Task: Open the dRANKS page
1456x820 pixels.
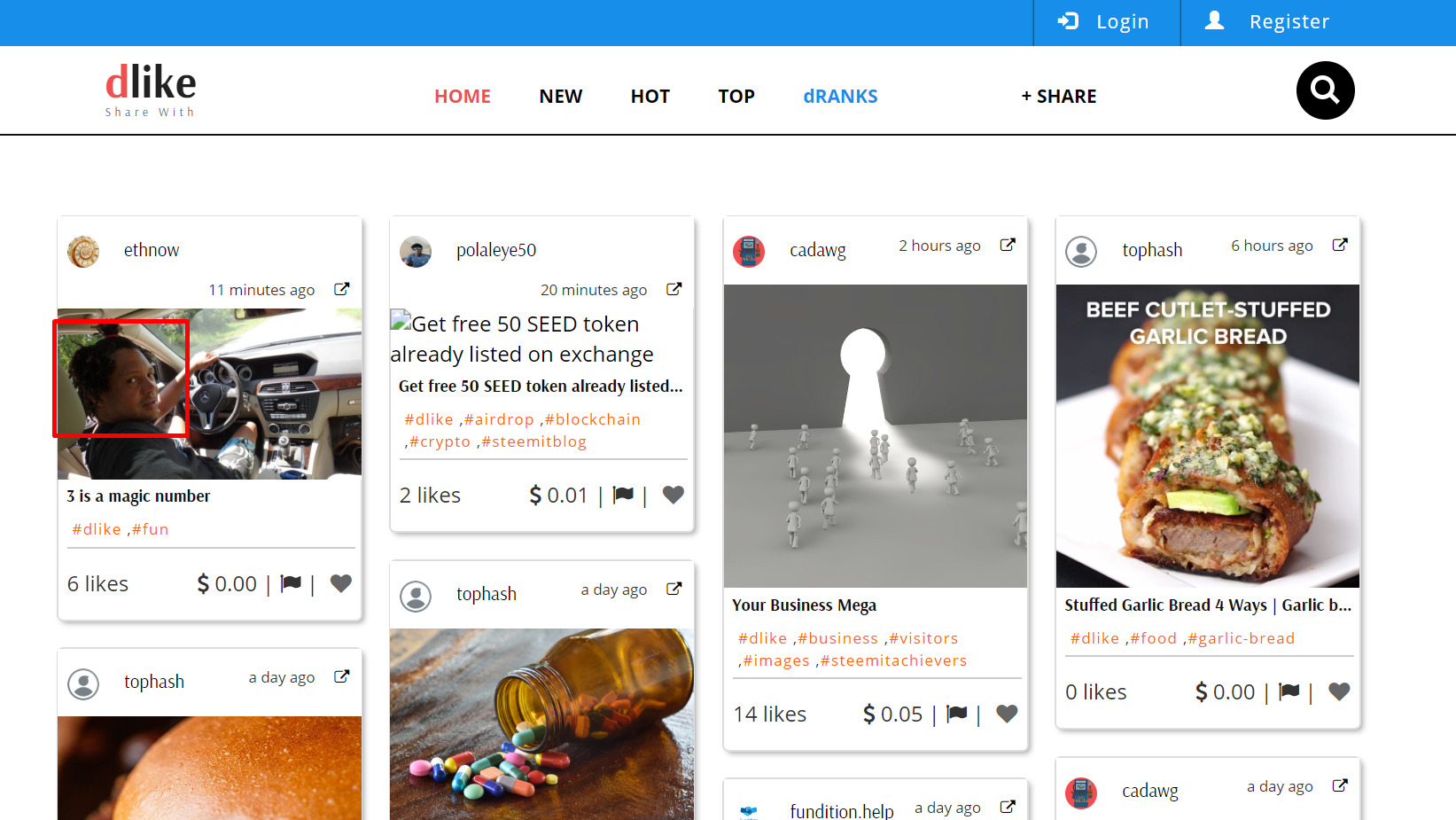Action: pyautogui.click(x=840, y=97)
